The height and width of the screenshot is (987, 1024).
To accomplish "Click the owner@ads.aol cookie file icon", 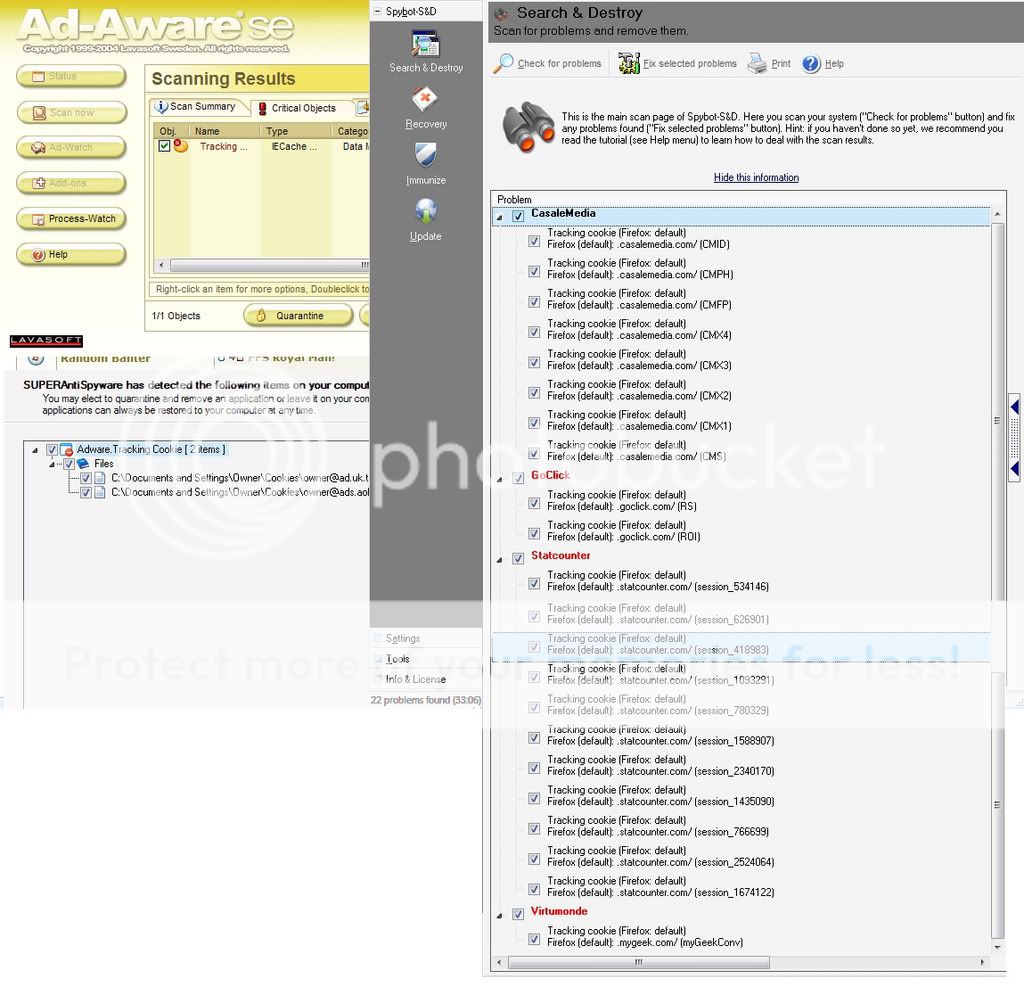I will (100, 493).
